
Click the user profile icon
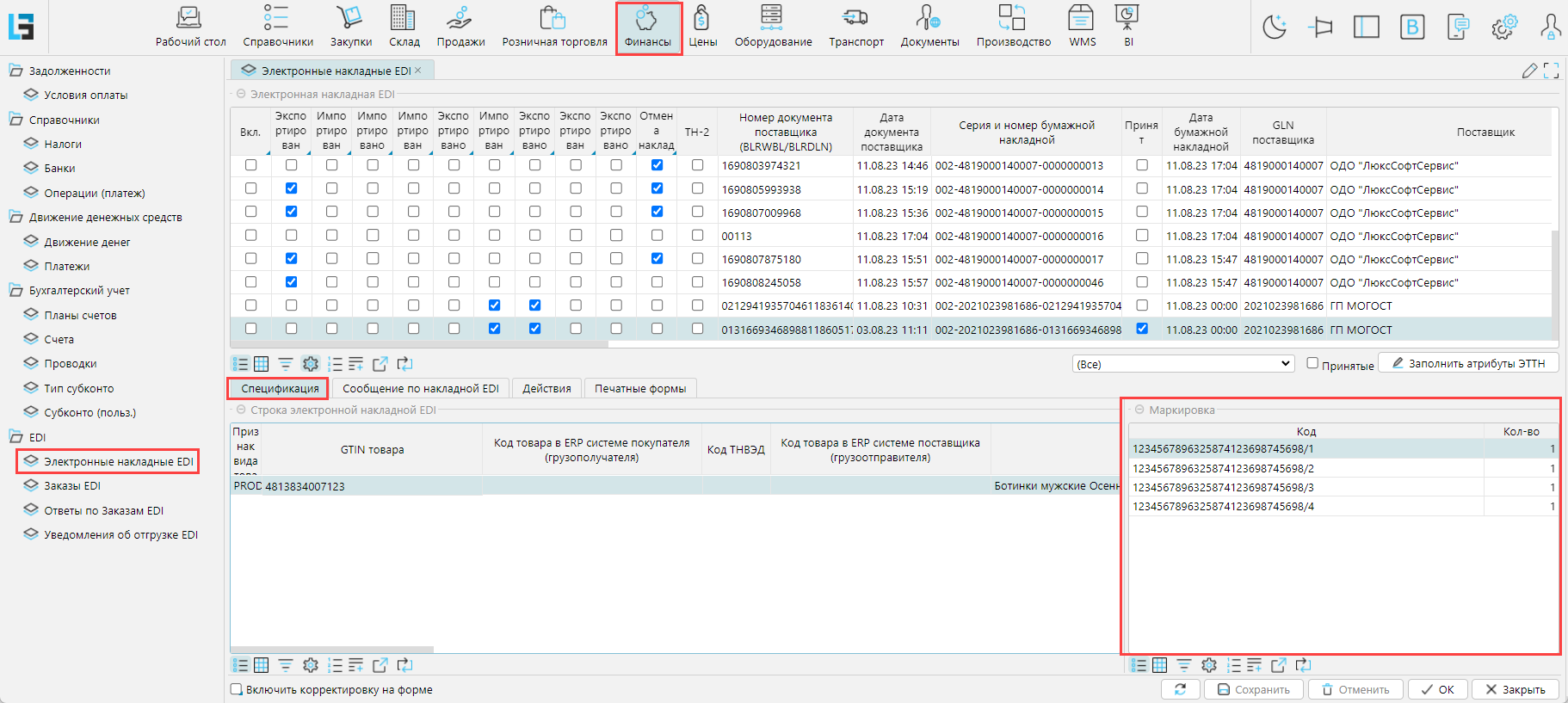[1550, 28]
